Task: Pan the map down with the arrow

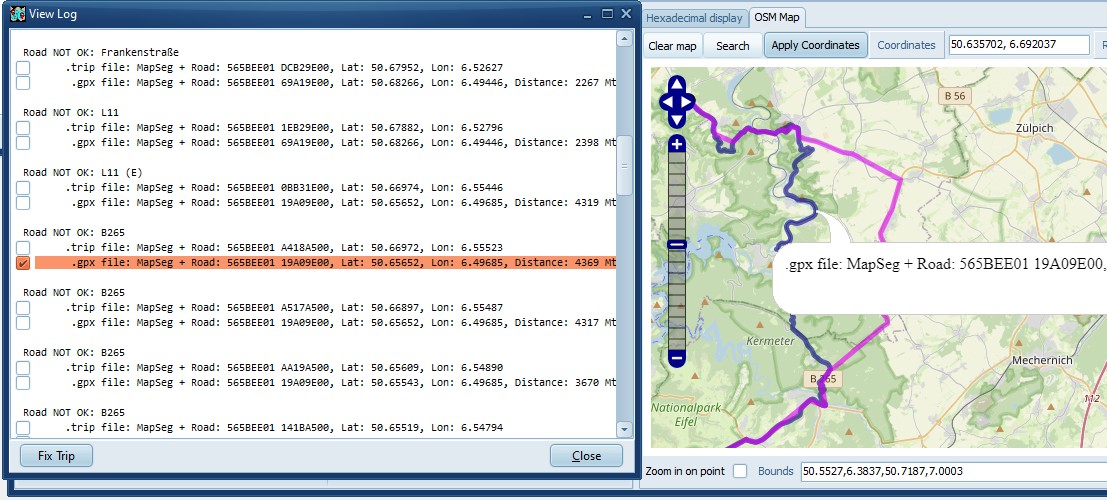Action: pos(677,119)
